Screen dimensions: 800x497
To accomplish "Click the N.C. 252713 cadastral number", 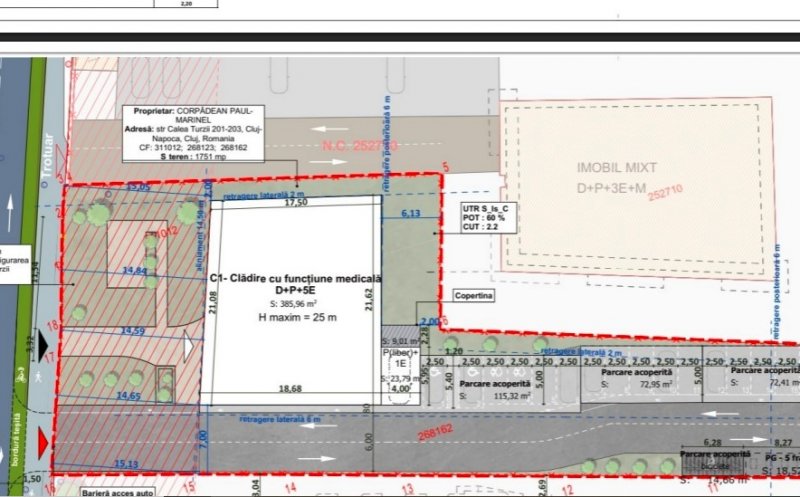I will point(359,146).
